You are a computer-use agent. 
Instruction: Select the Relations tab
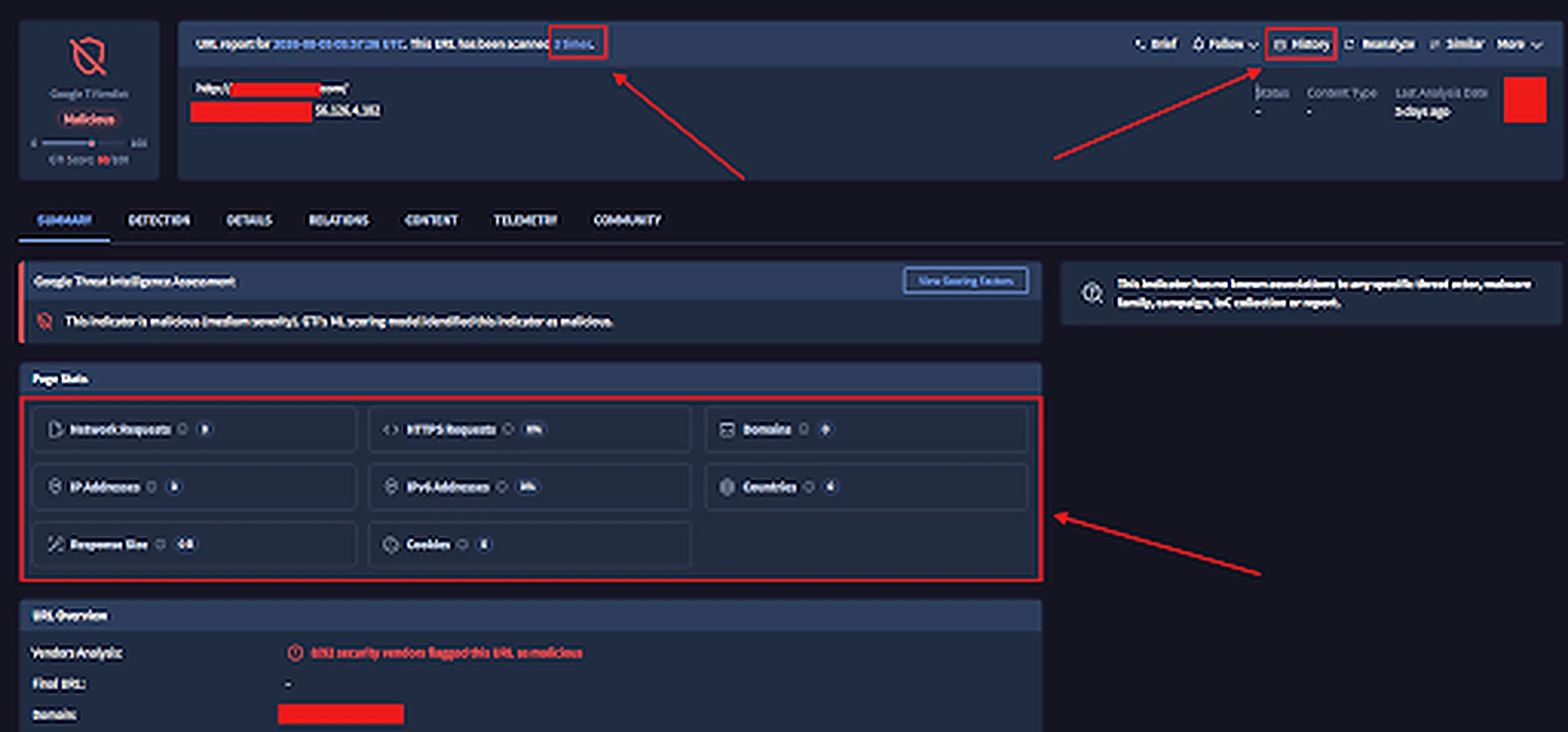338,221
